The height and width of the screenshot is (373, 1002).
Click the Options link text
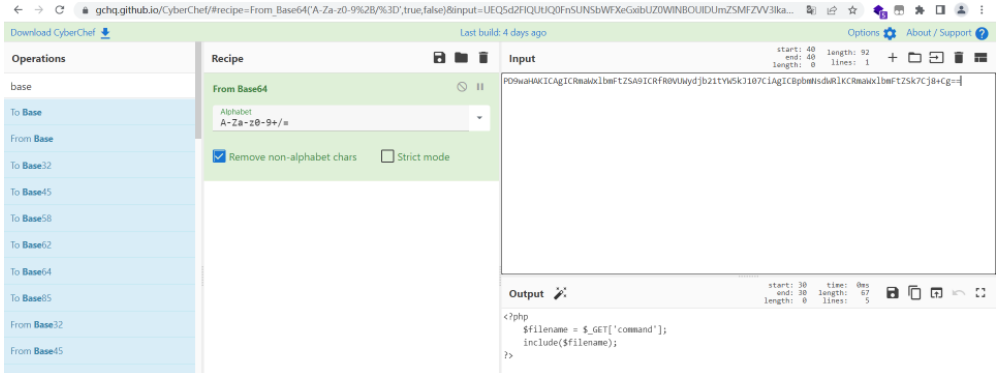tap(864, 33)
